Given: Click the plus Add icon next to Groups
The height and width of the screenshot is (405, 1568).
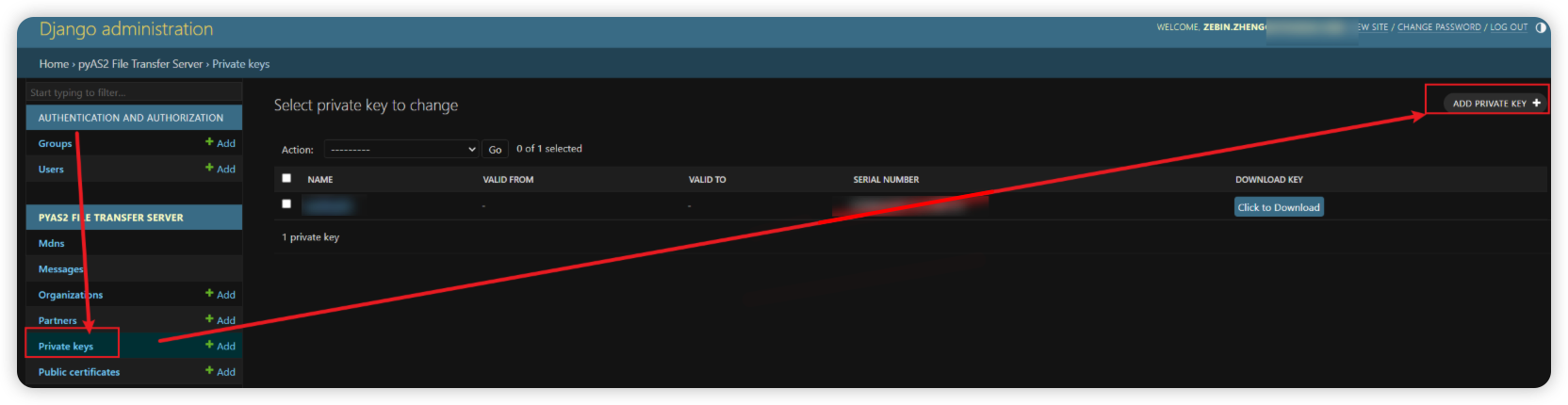Looking at the screenshot, I should pyautogui.click(x=209, y=142).
